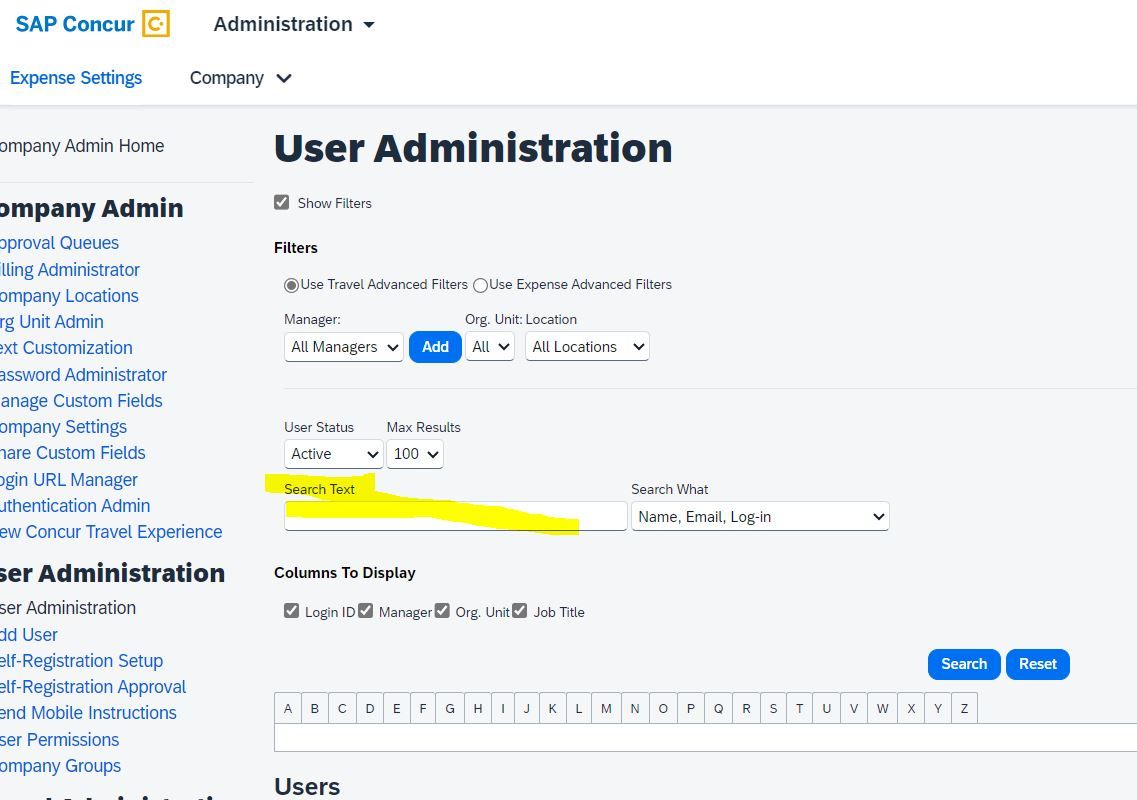Viewport: 1137px width, 800px height.
Task: Click the Reset button
Action: point(1037,663)
